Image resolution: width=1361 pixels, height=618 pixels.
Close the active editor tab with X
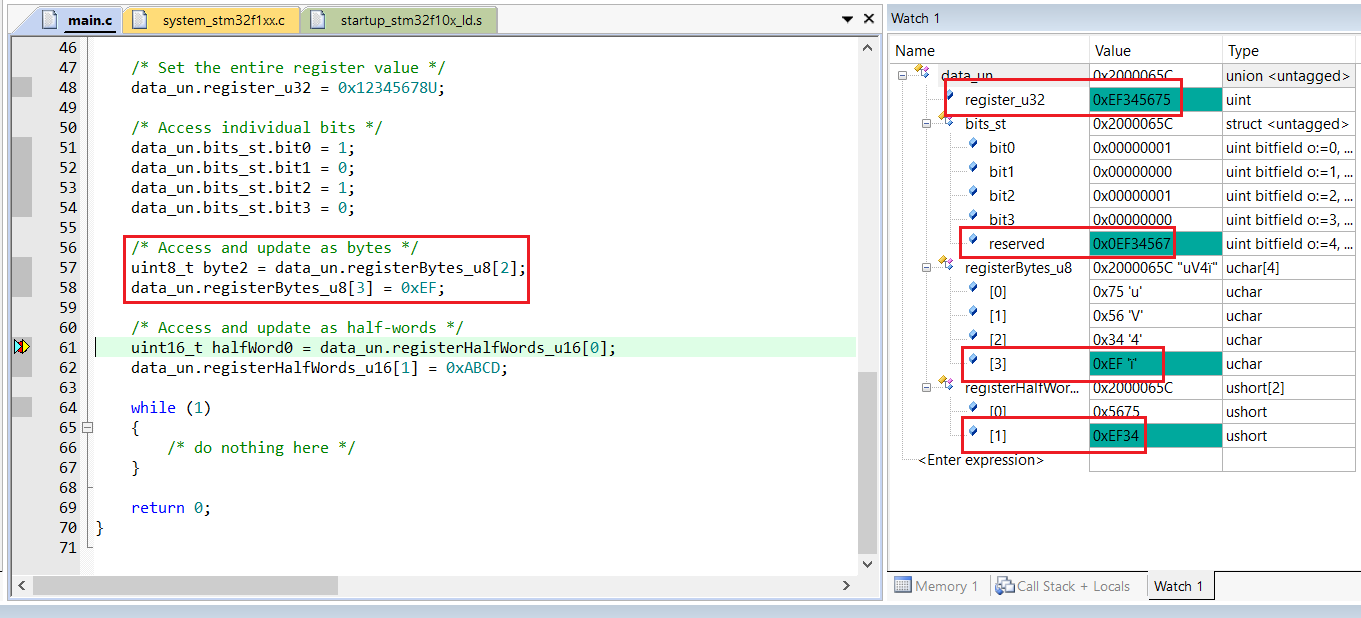click(869, 19)
